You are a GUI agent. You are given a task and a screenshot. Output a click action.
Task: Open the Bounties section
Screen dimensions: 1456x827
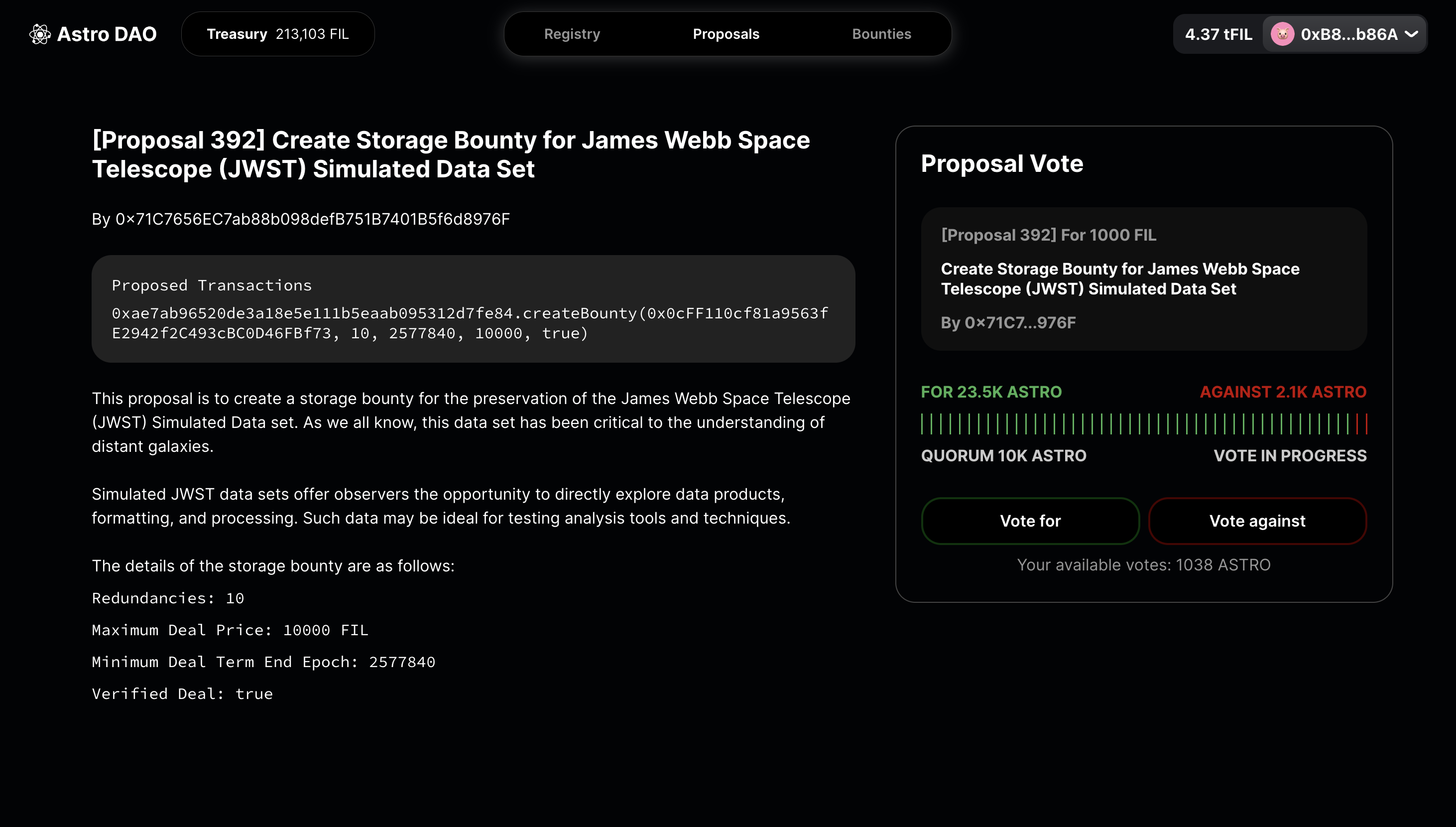click(x=882, y=33)
